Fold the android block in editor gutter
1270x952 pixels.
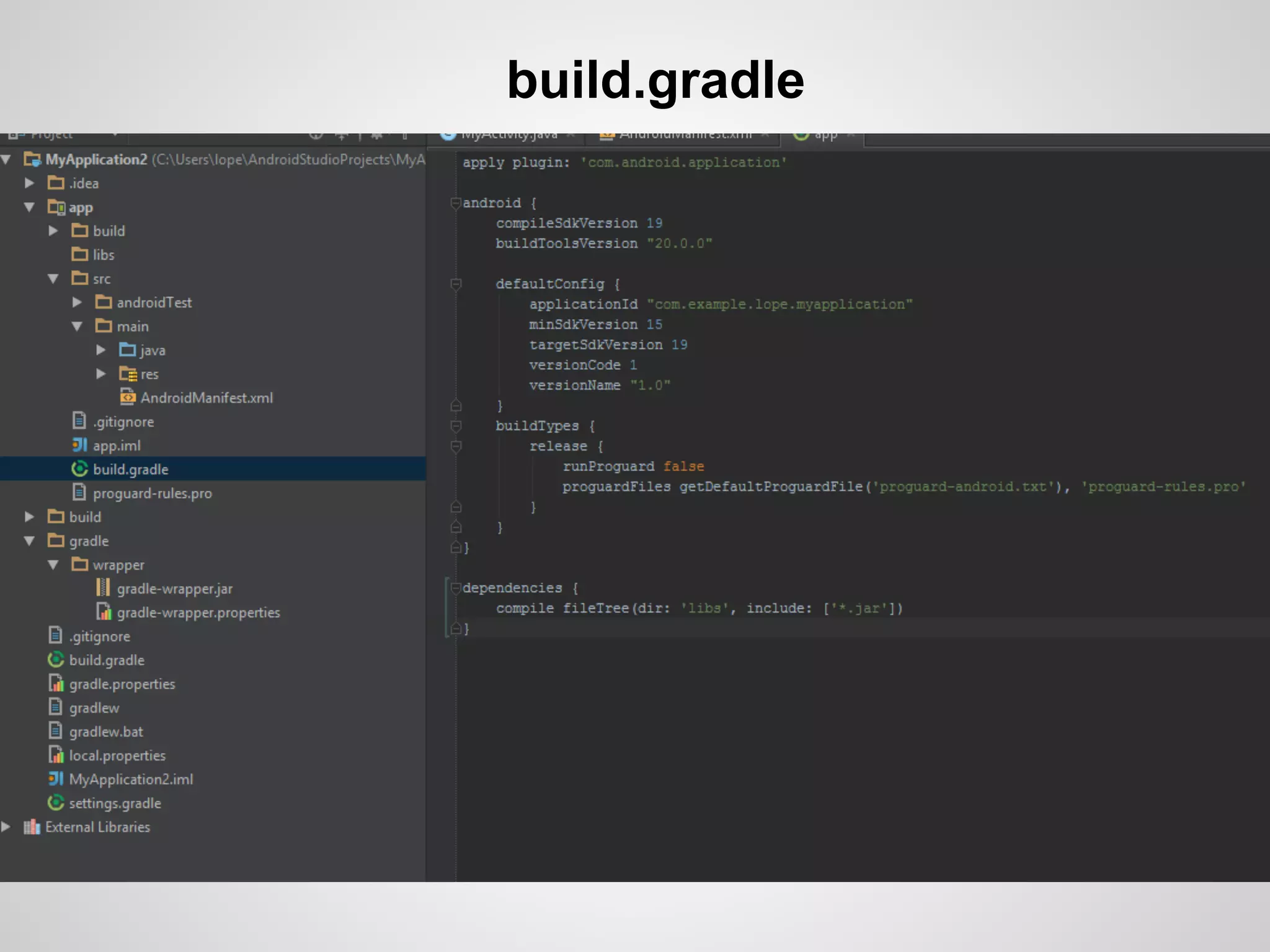456,203
